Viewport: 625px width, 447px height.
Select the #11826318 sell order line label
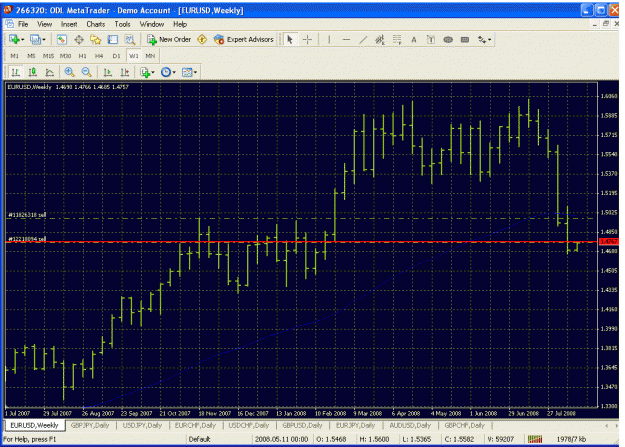tap(27, 215)
